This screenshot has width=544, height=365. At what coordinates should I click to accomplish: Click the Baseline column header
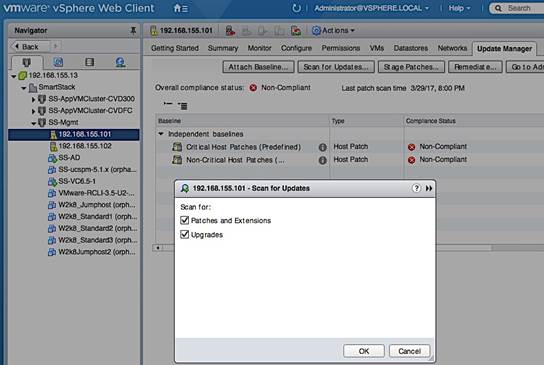242,121
